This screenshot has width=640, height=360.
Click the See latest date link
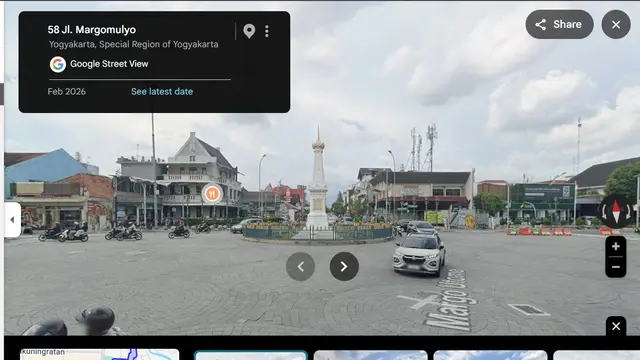(162, 91)
